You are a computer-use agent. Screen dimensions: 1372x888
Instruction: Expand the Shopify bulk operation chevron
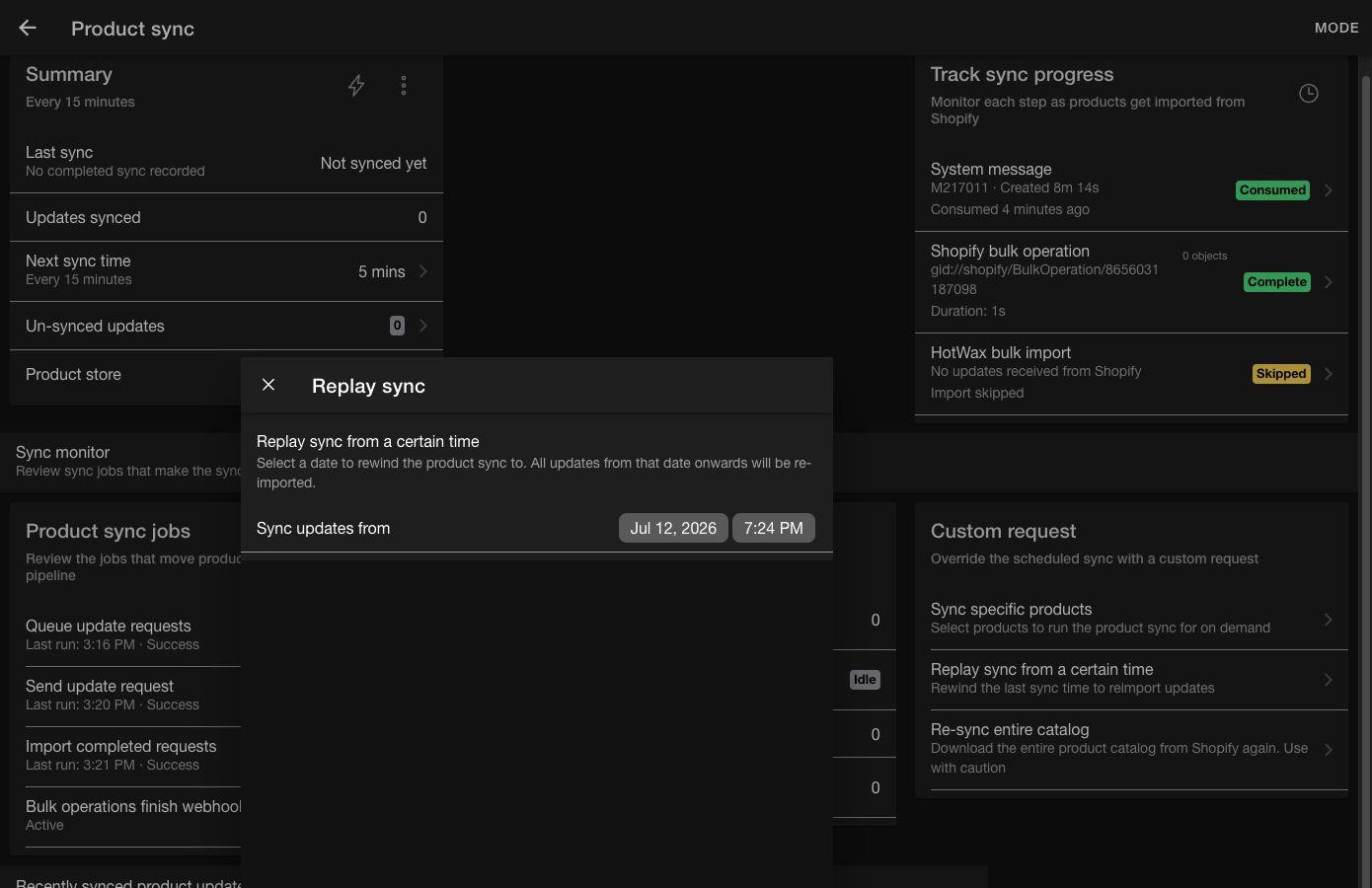tap(1329, 282)
